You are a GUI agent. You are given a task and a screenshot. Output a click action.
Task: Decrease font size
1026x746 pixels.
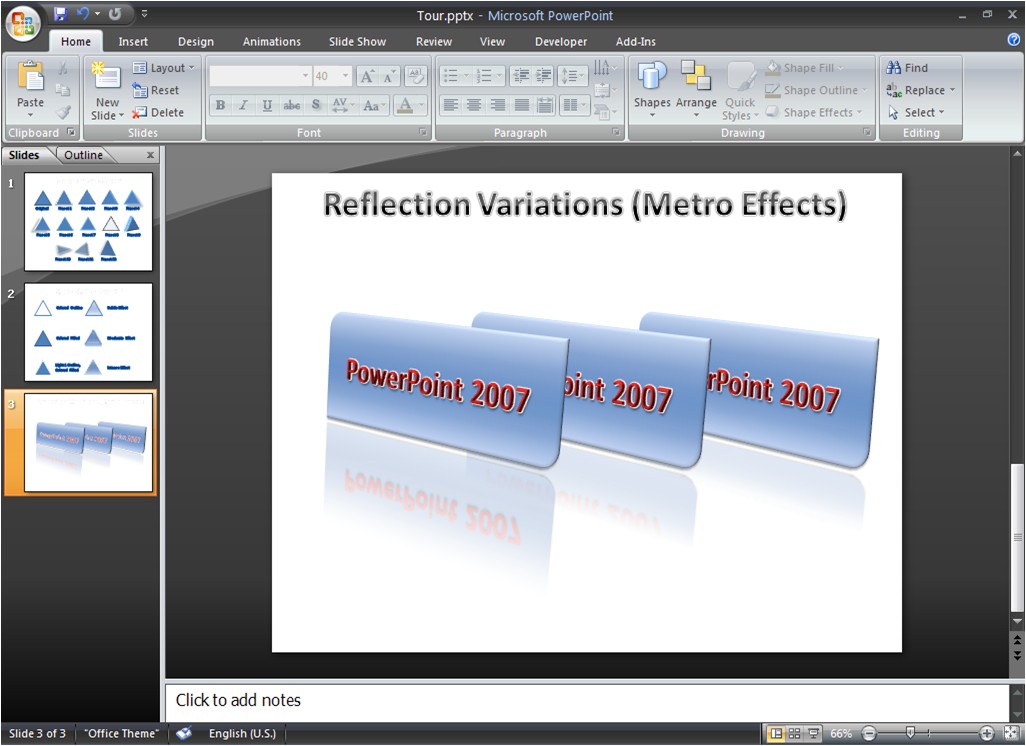click(389, 77)
